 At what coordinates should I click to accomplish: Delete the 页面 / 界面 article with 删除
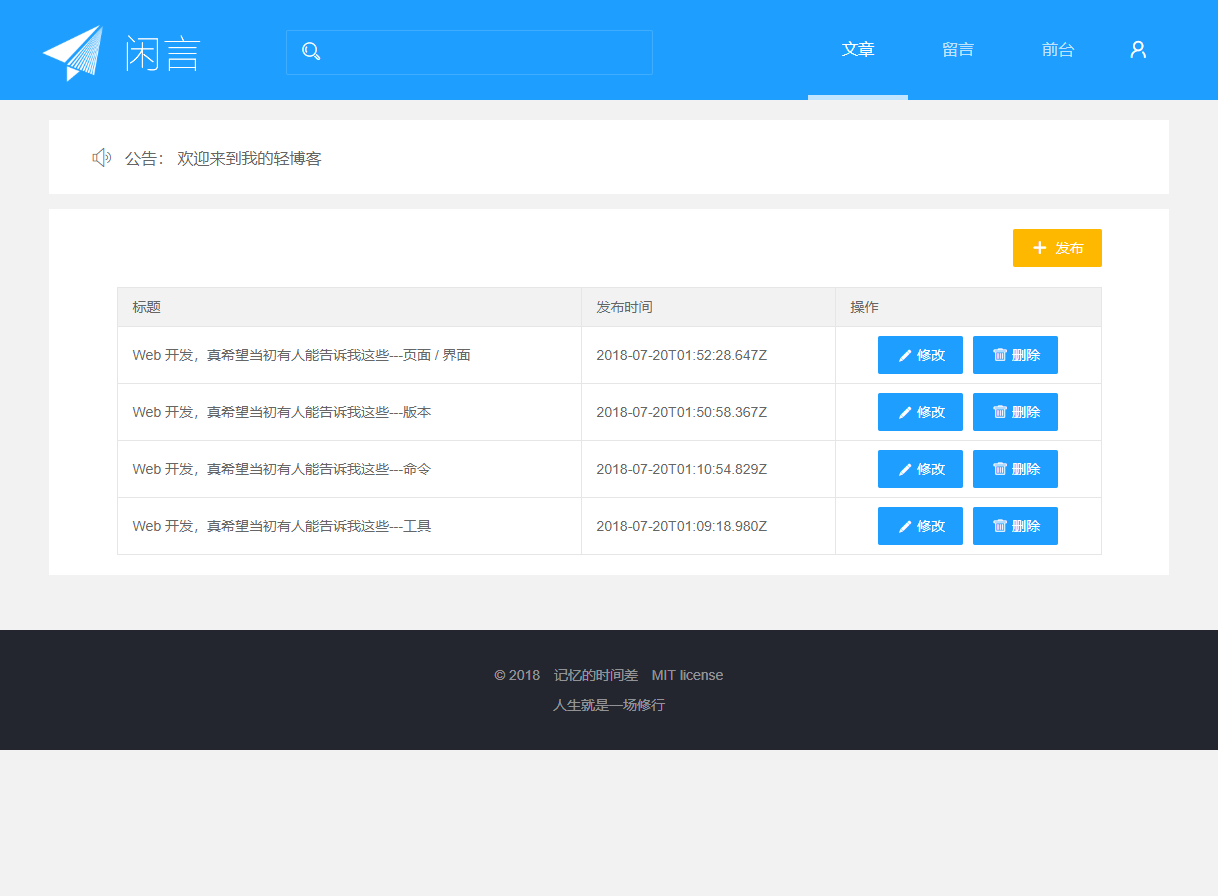point(1015,355)
